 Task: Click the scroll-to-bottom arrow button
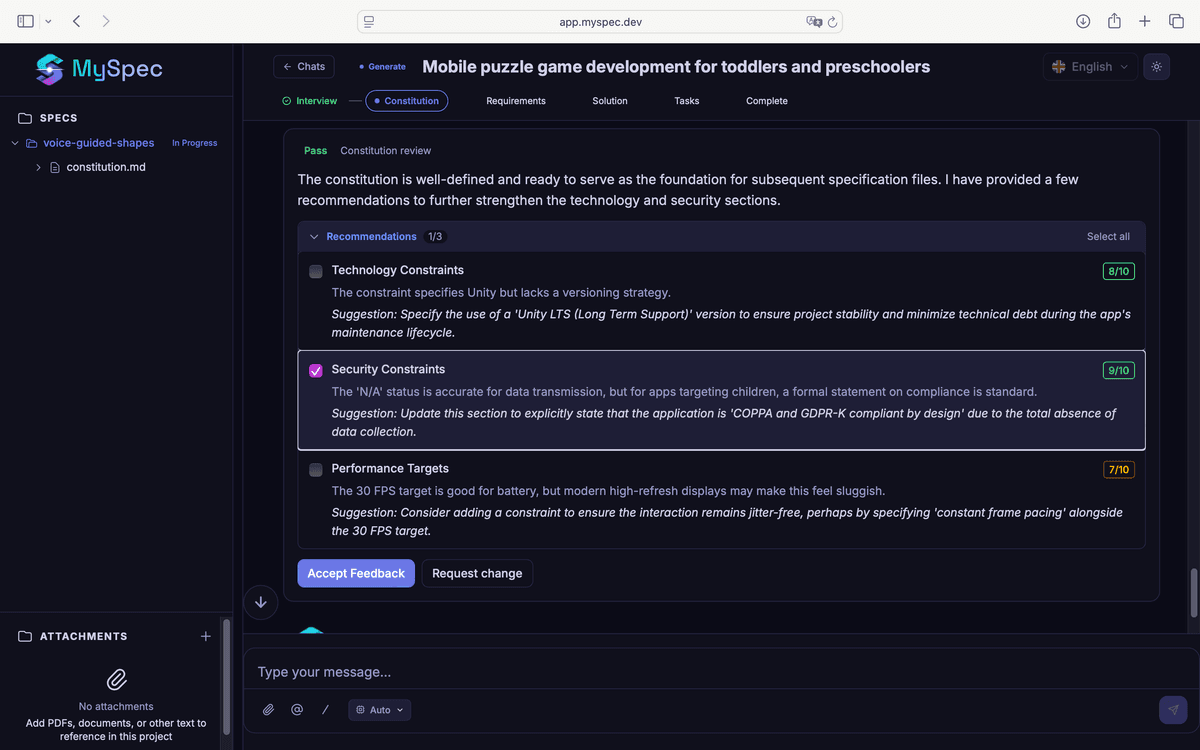pyautogui.click(x=261, y=602)
